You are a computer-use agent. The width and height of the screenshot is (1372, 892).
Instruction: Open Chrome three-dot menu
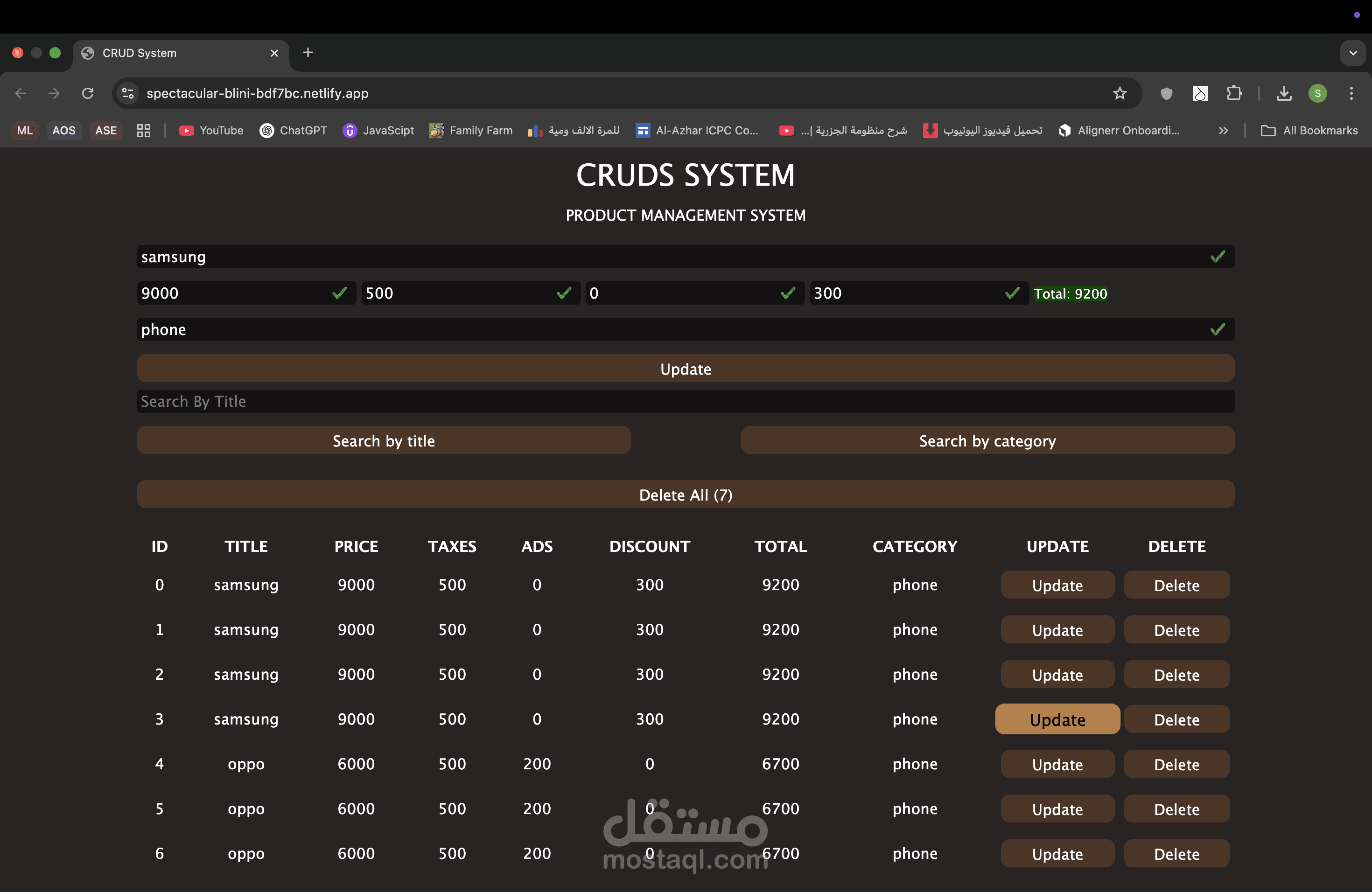tap(1351, 93)
